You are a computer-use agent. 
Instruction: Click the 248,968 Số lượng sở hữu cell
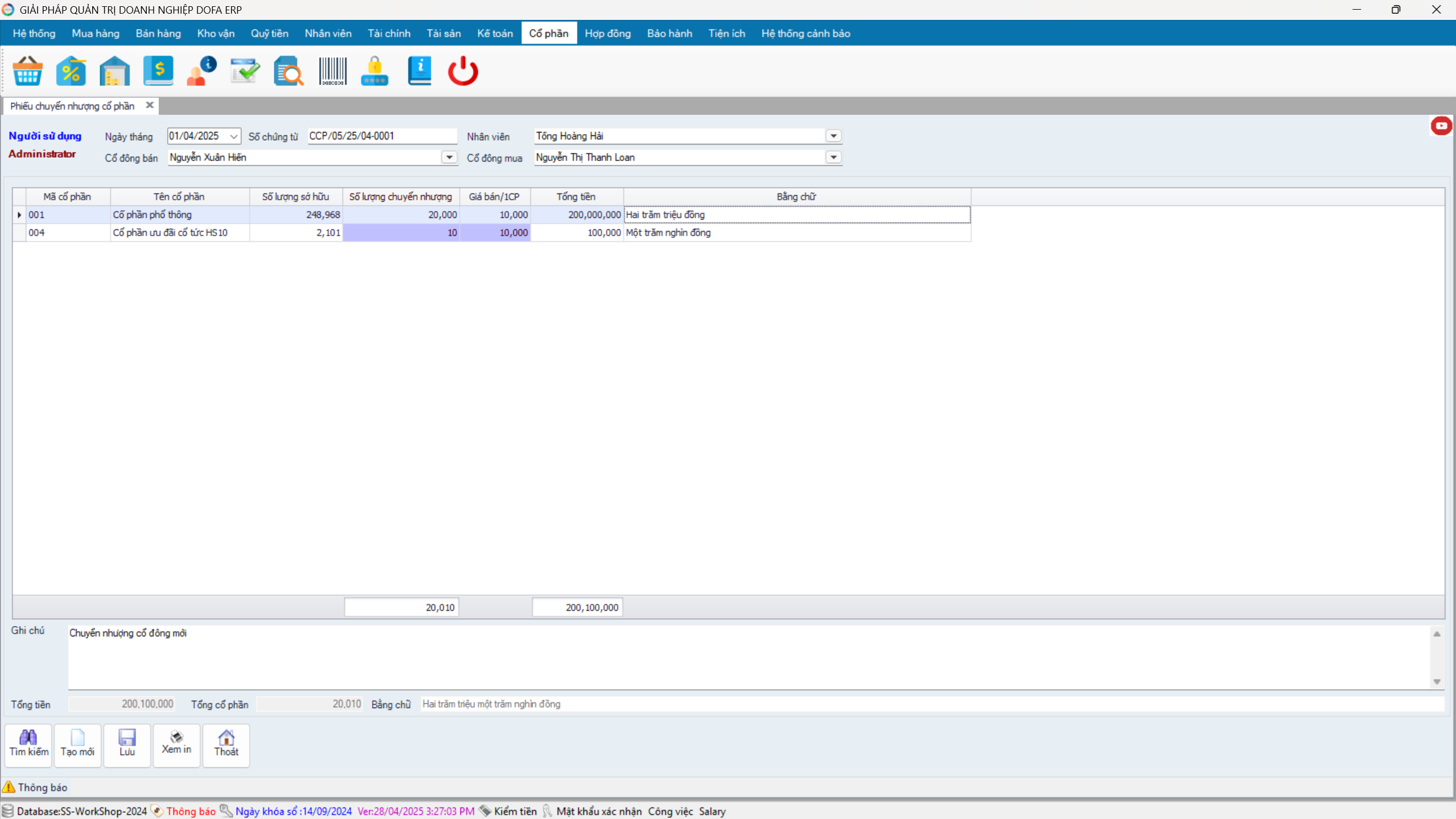[x=296, y=215]
